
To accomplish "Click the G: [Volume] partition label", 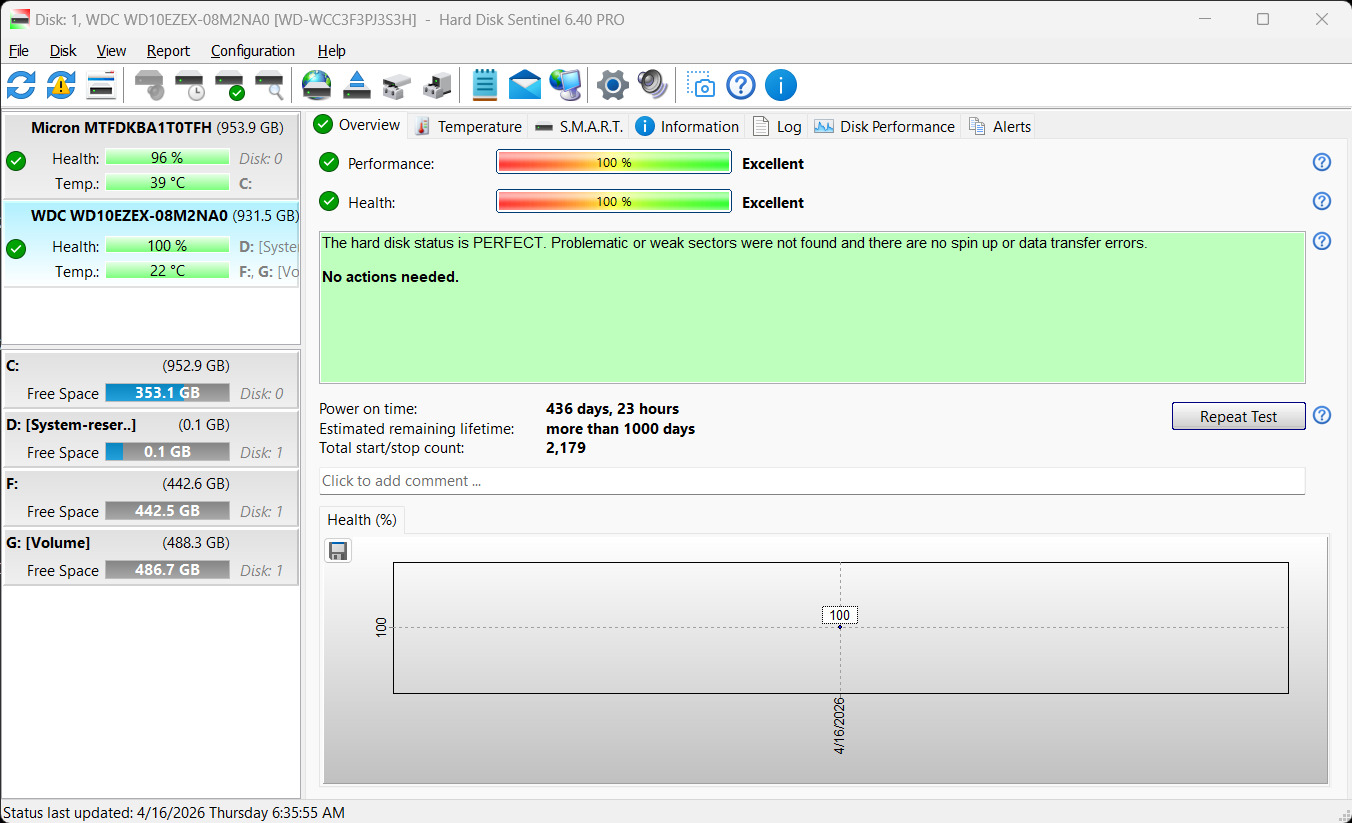I will point(48,543).
